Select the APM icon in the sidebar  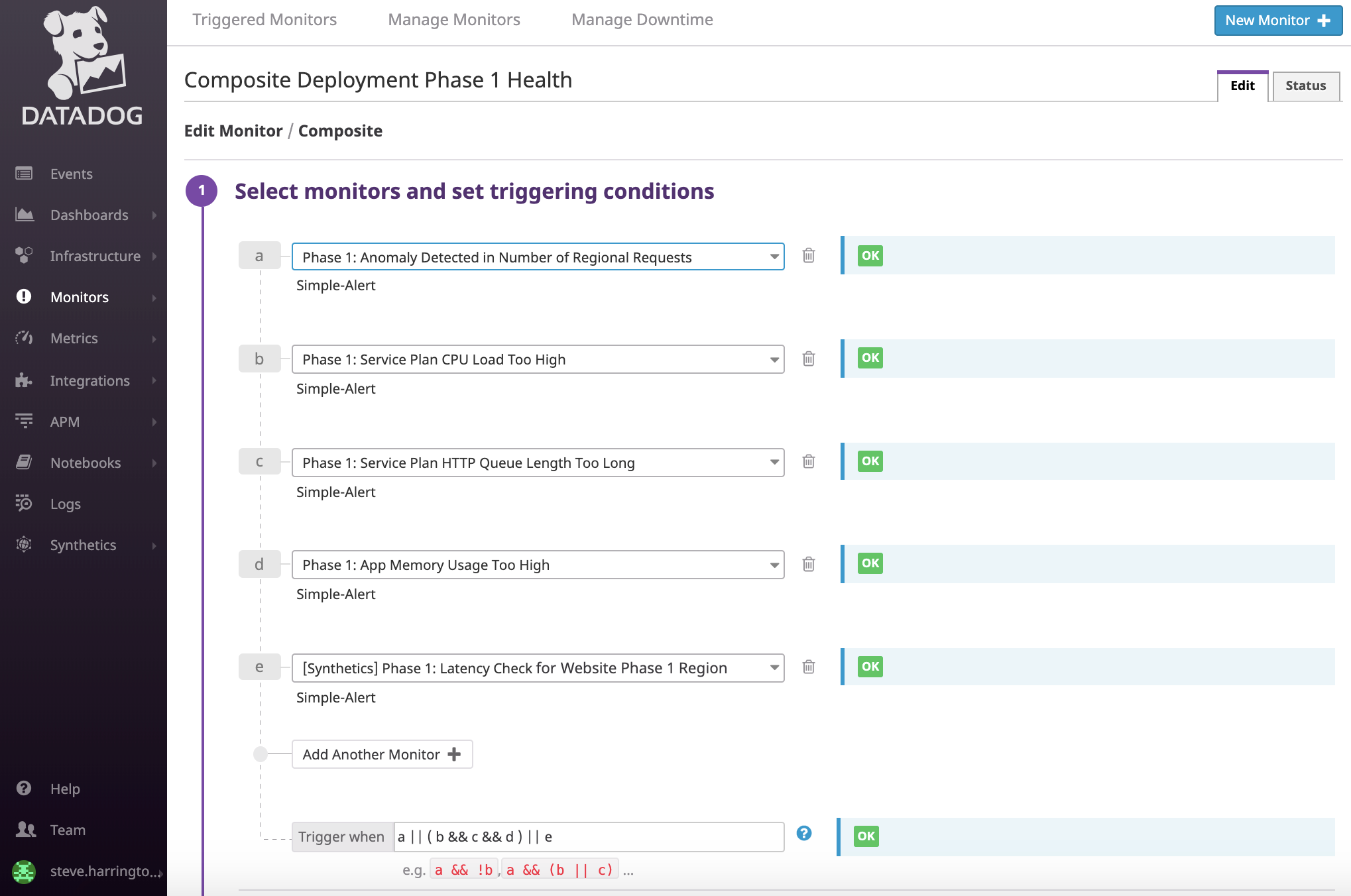pos(23,421)
